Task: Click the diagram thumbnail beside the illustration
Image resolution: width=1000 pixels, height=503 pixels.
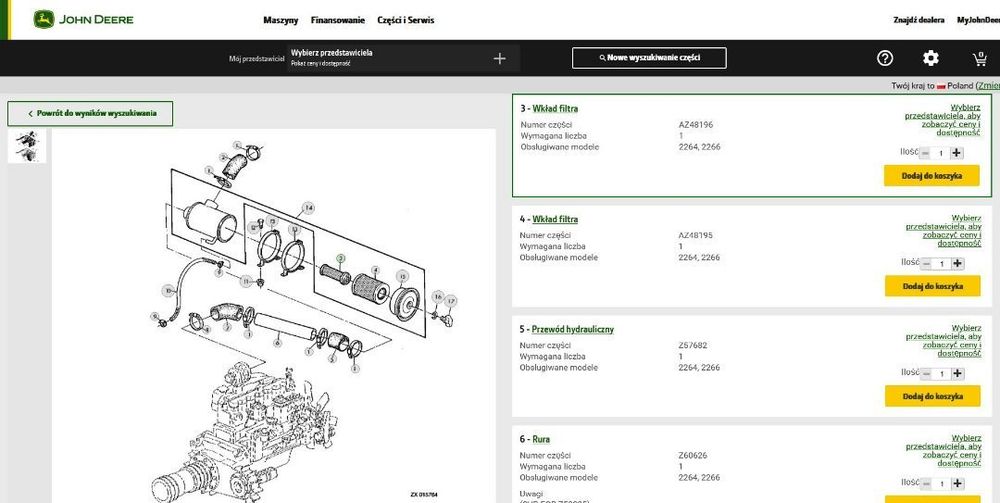Action: [27, 146]
